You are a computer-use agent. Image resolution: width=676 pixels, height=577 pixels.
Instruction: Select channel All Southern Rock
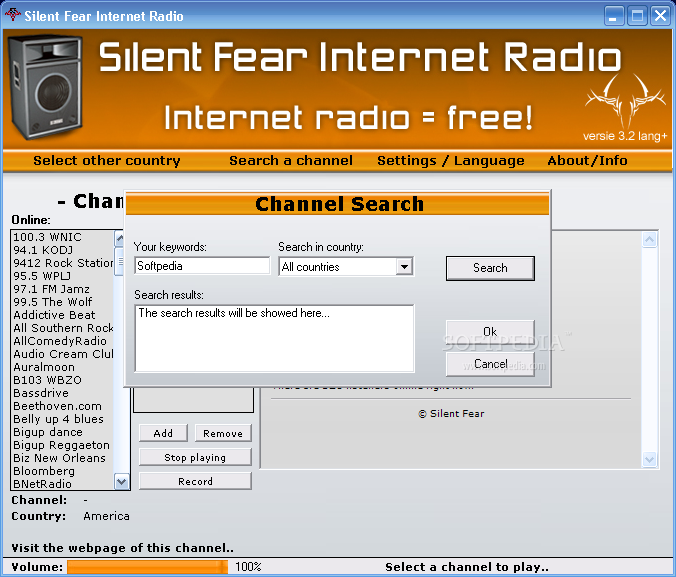63,328
